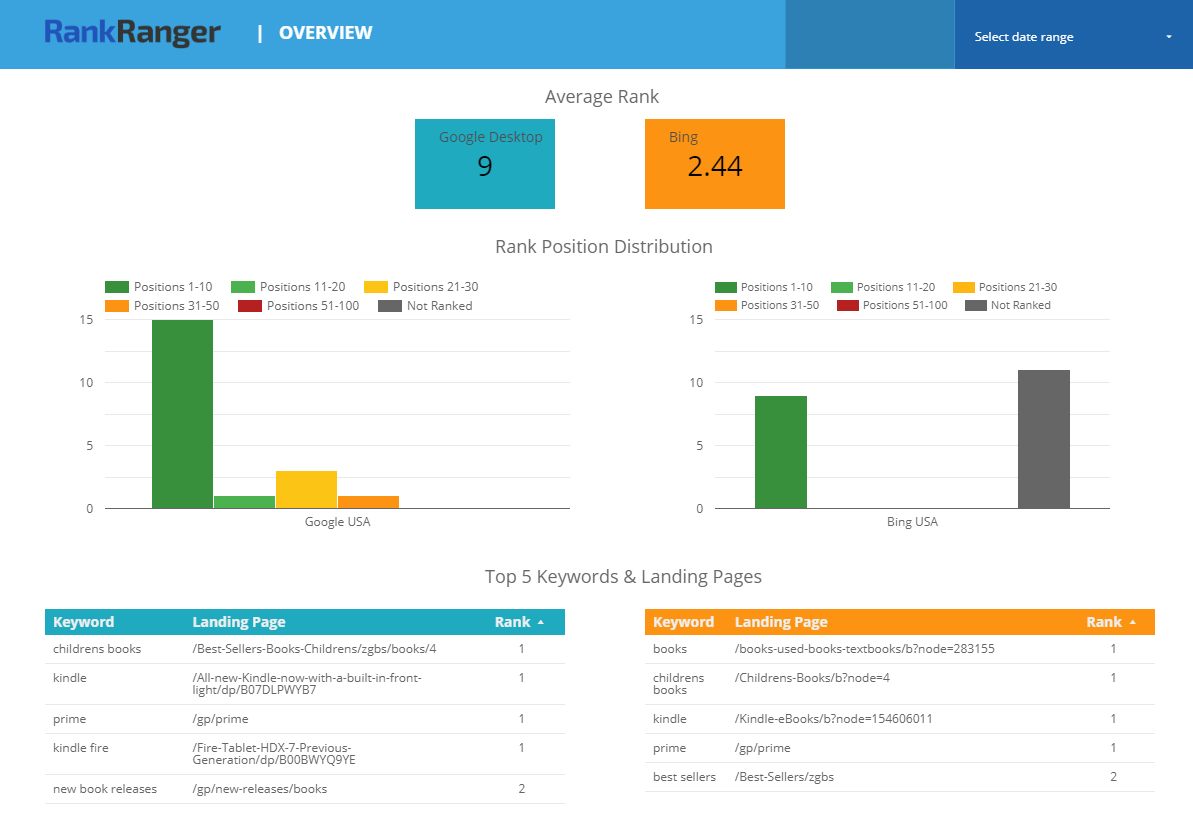
Task: Open the /gp/new-releases/books landing page
Action: pos(259,789)
